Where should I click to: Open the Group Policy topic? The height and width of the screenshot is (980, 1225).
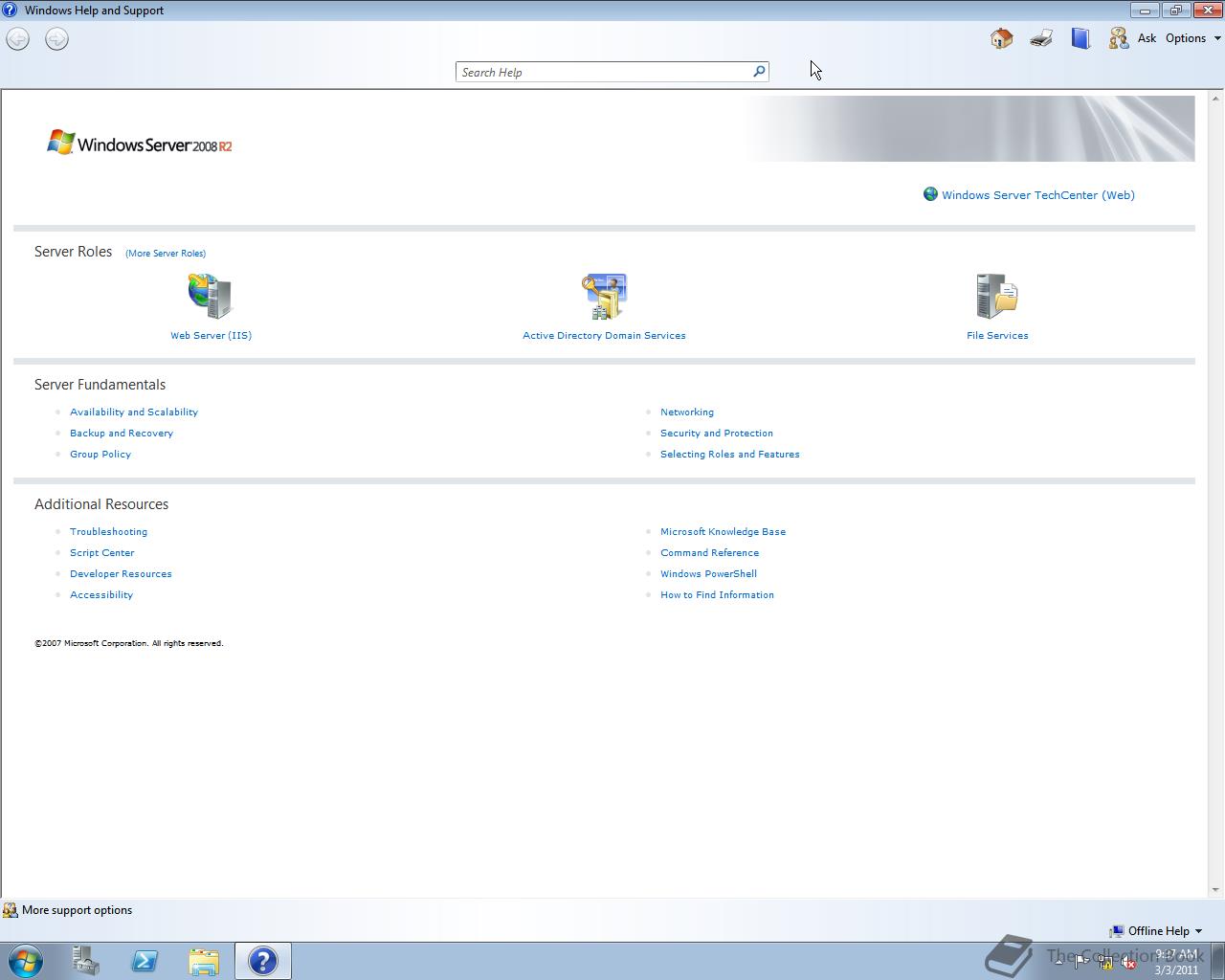100,455
